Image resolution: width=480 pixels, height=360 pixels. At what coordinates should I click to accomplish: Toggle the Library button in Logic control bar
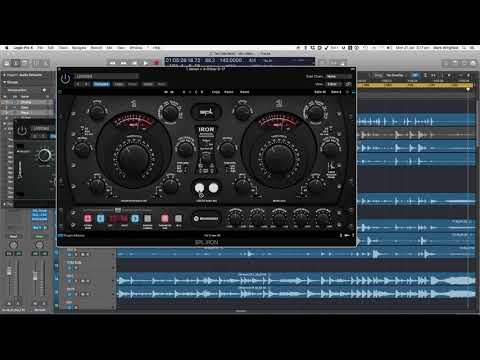[7, 63]
